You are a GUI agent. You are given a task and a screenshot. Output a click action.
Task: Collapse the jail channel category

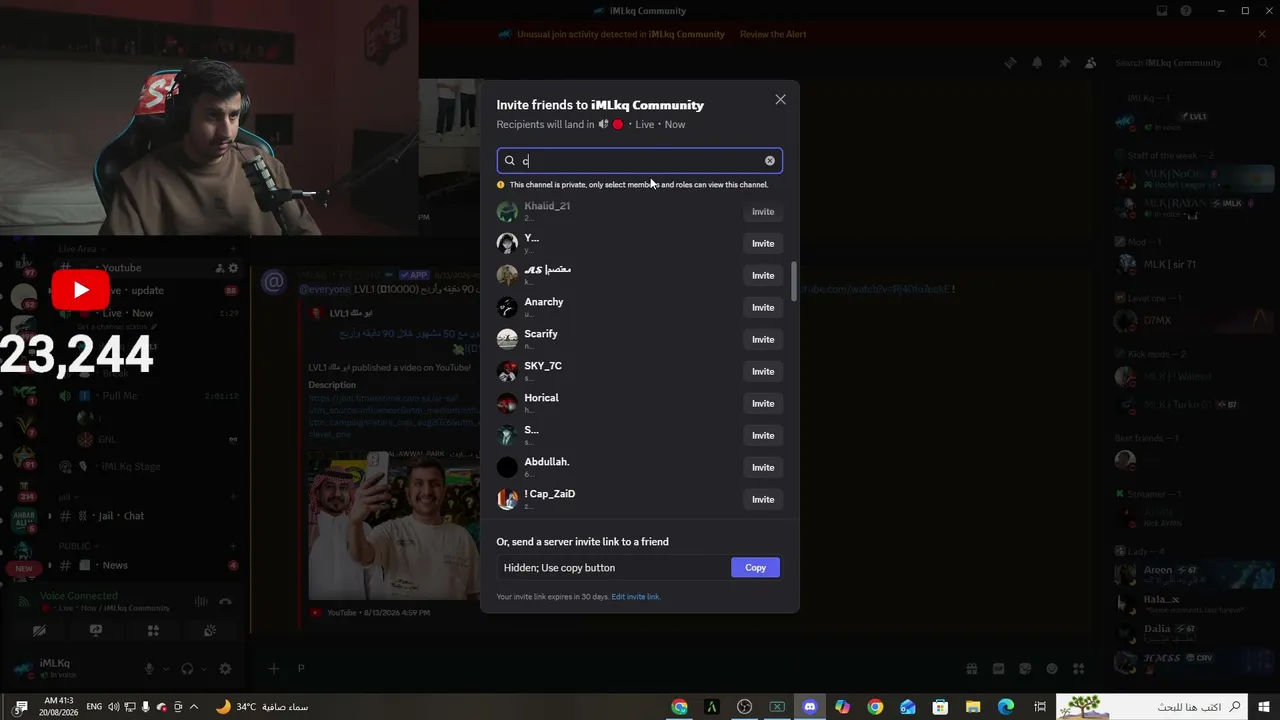[67, 497]
